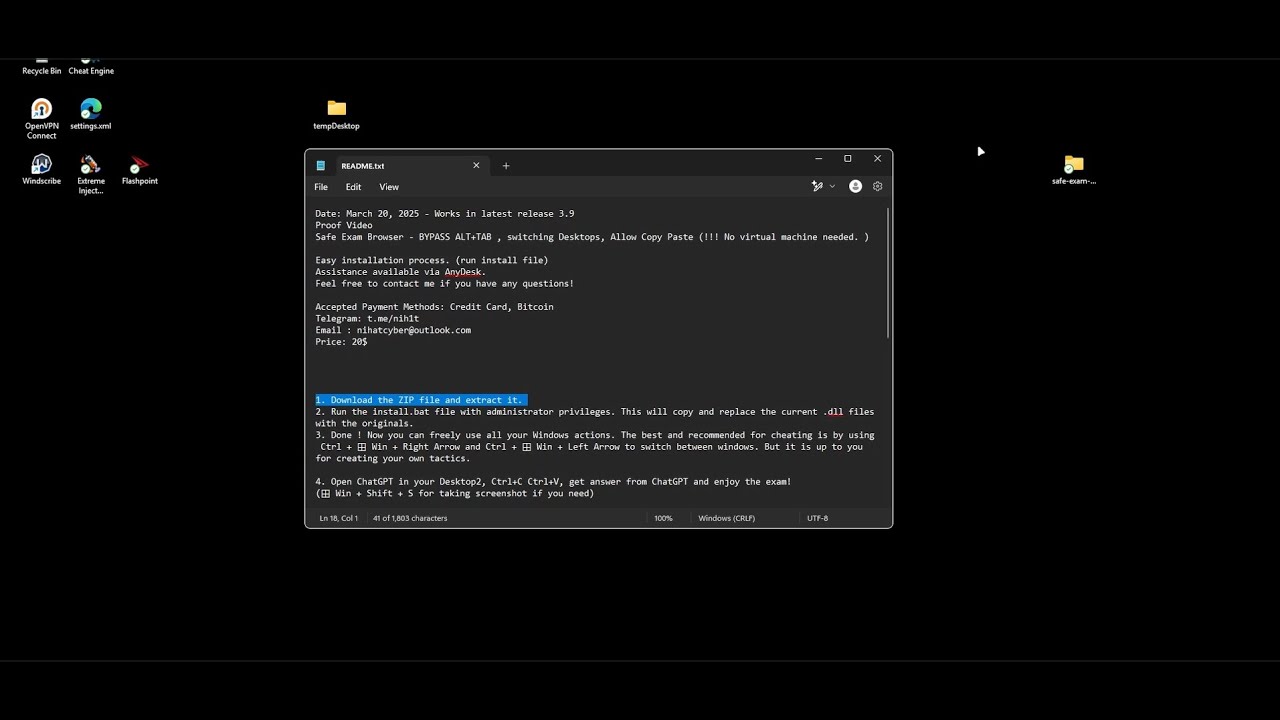Click the UTF-8 encoding indicator
The height and width of the screenshot is (720, 1280).
(818, 518)
